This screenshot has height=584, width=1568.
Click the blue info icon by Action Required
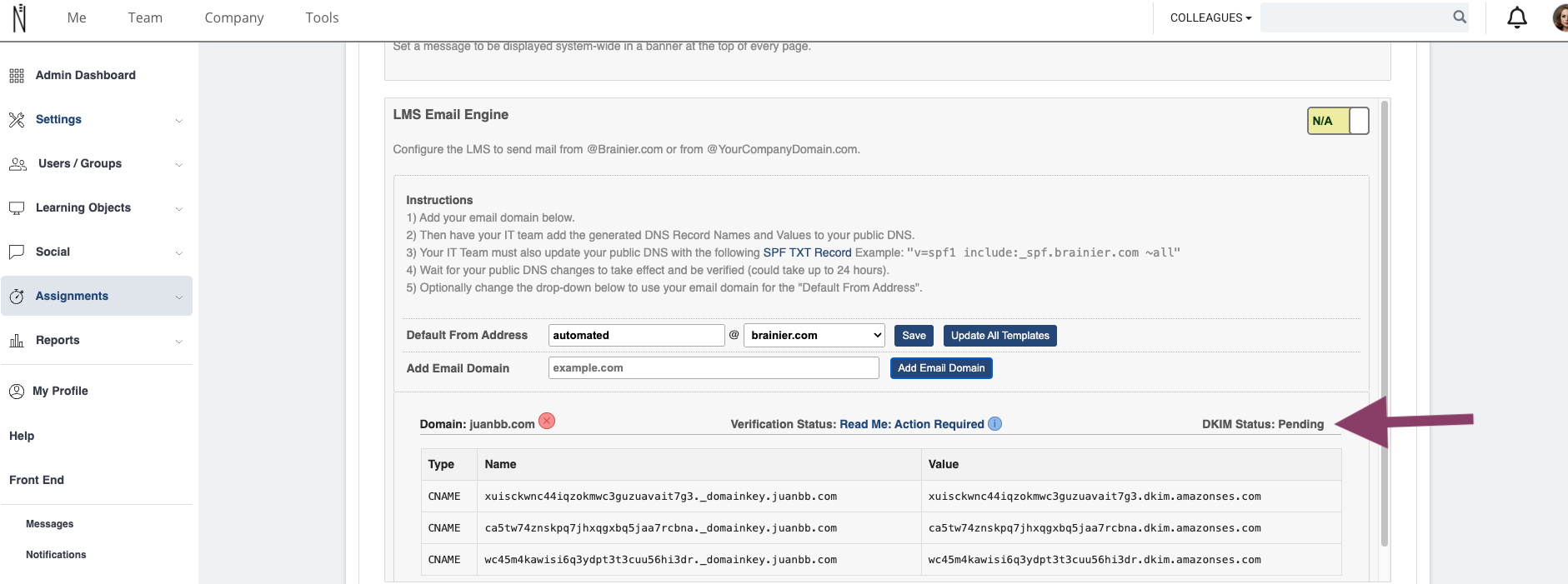(994, 424)
